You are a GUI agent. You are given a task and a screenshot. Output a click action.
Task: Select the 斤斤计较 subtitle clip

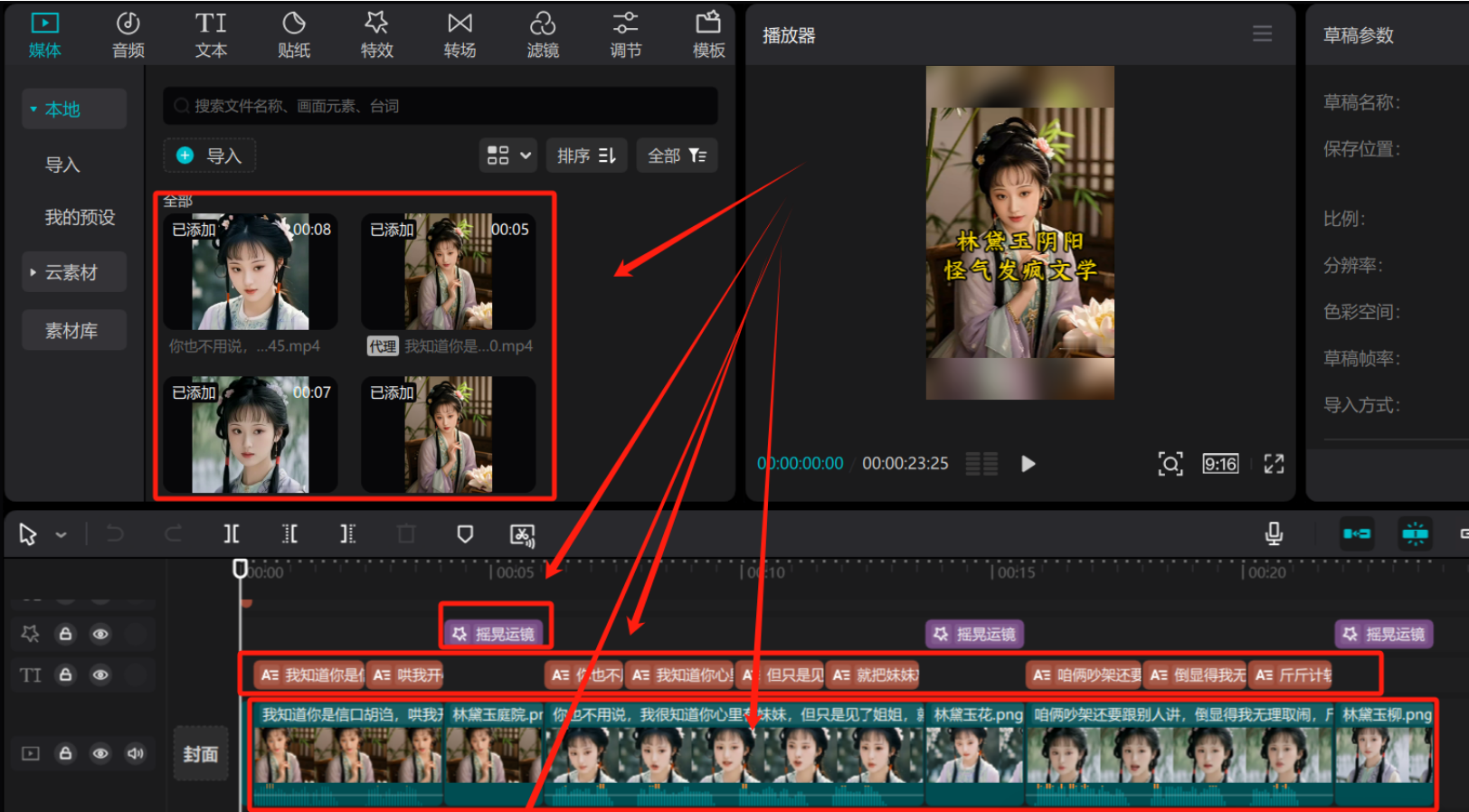pos(1292,675)
